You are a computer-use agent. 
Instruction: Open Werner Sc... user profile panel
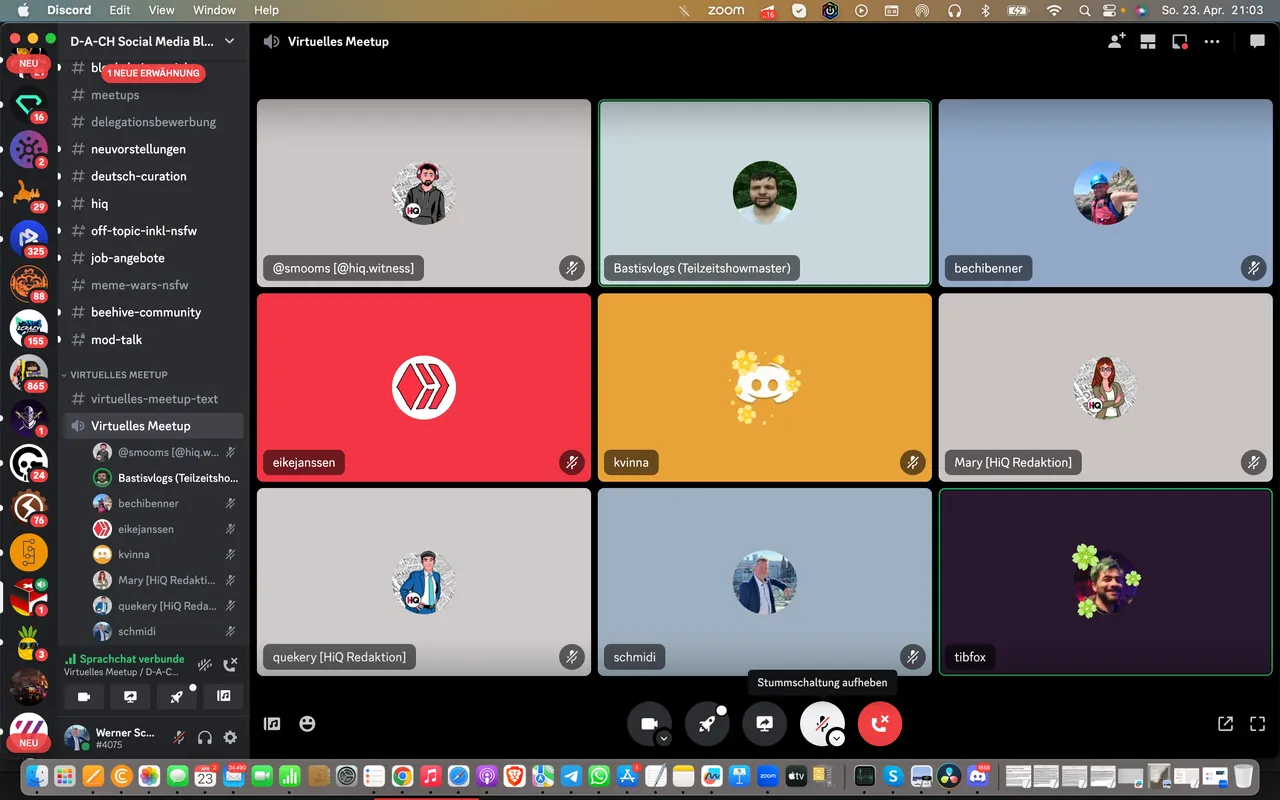coord(110,738)
